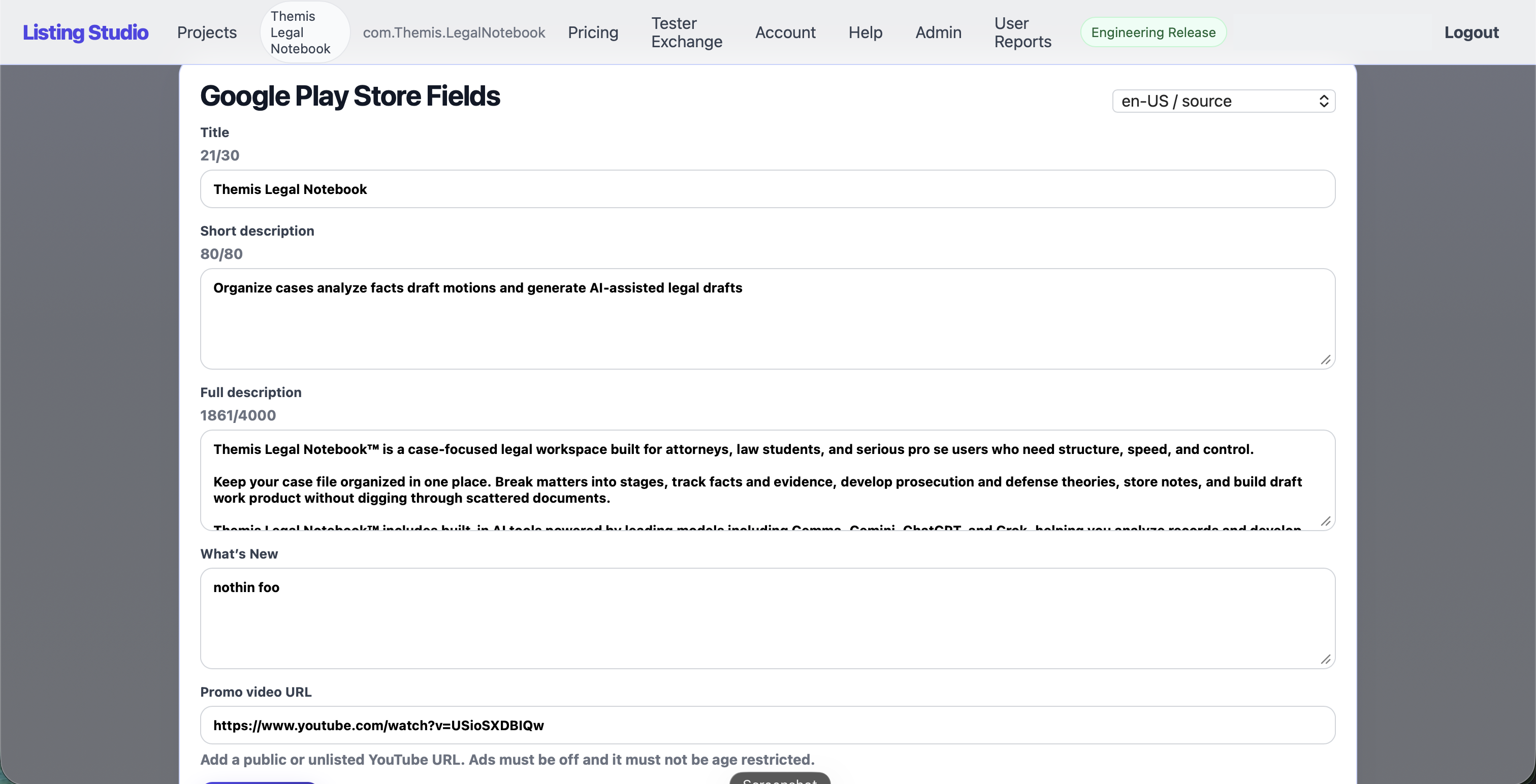Click the Short description label
1536x784 pixels.
(x=257, y=231)
